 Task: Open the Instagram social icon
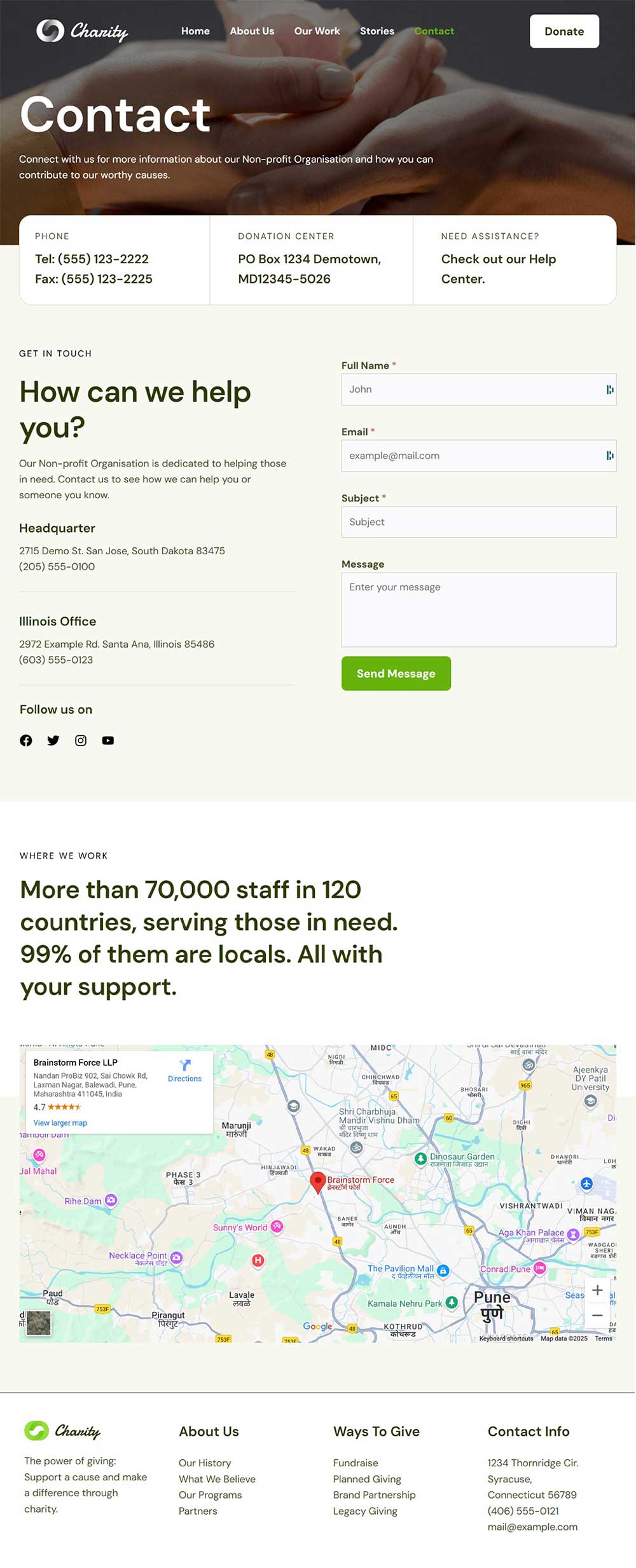pos(81,740)
